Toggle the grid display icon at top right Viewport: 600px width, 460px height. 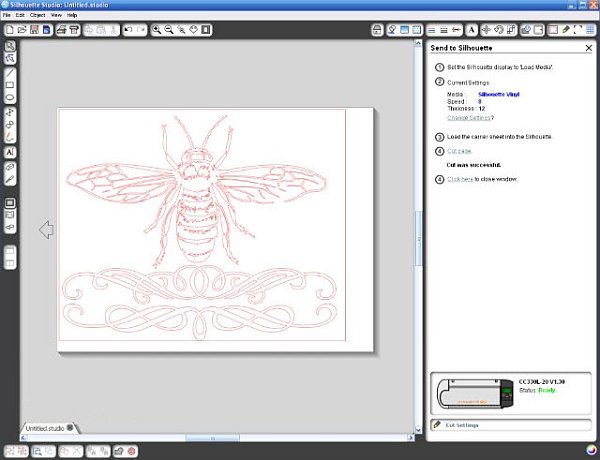click(590, 31)
